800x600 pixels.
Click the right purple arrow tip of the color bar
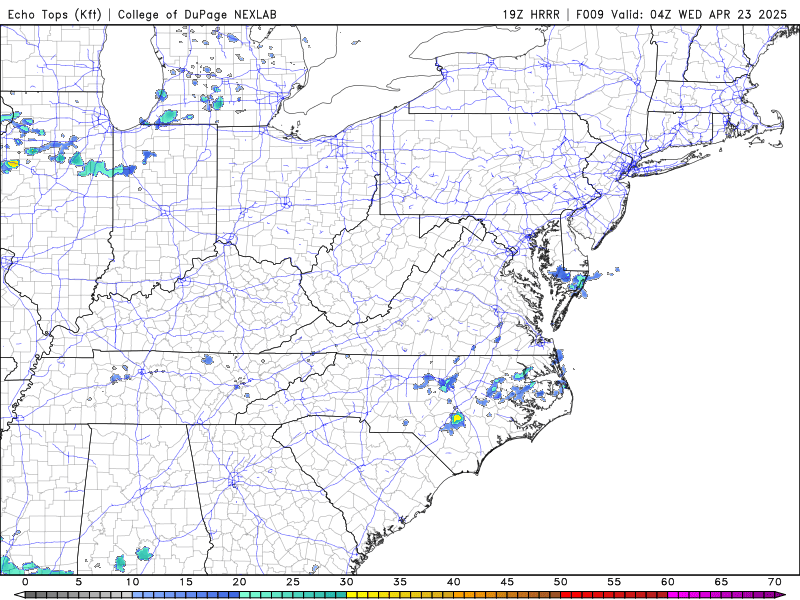click(781, 595)
